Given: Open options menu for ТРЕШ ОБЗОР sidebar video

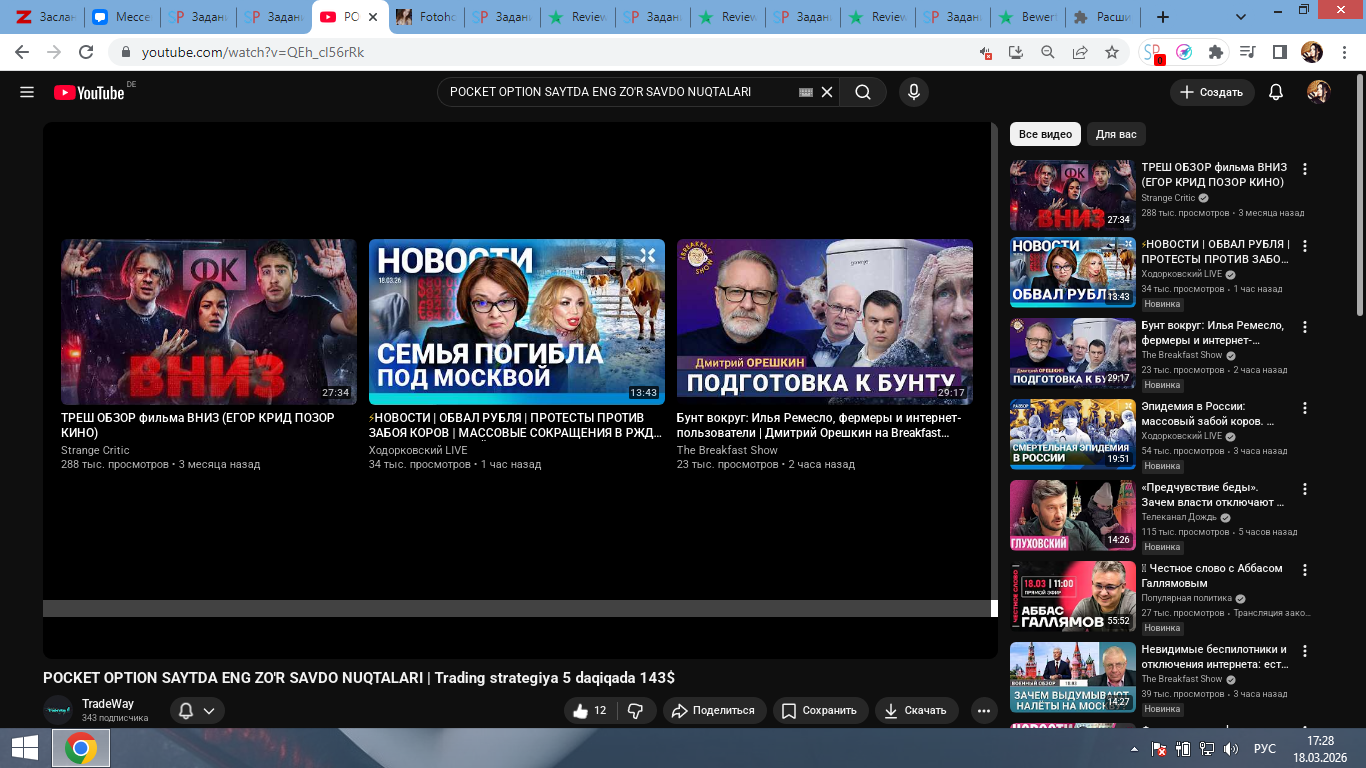Looking at the screenshot, I should 1305,169.
